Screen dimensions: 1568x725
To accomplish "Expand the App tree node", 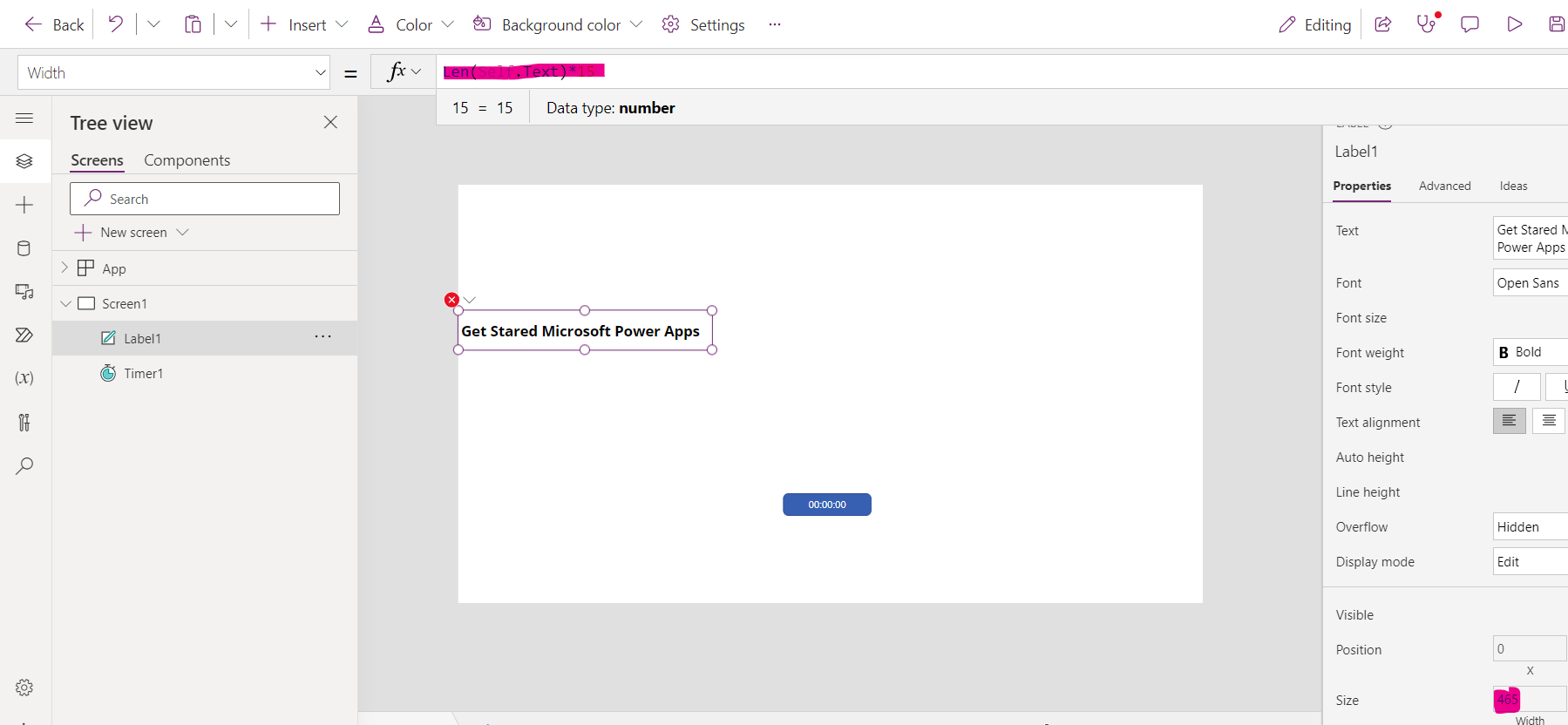I will click(x=64, y=268).
